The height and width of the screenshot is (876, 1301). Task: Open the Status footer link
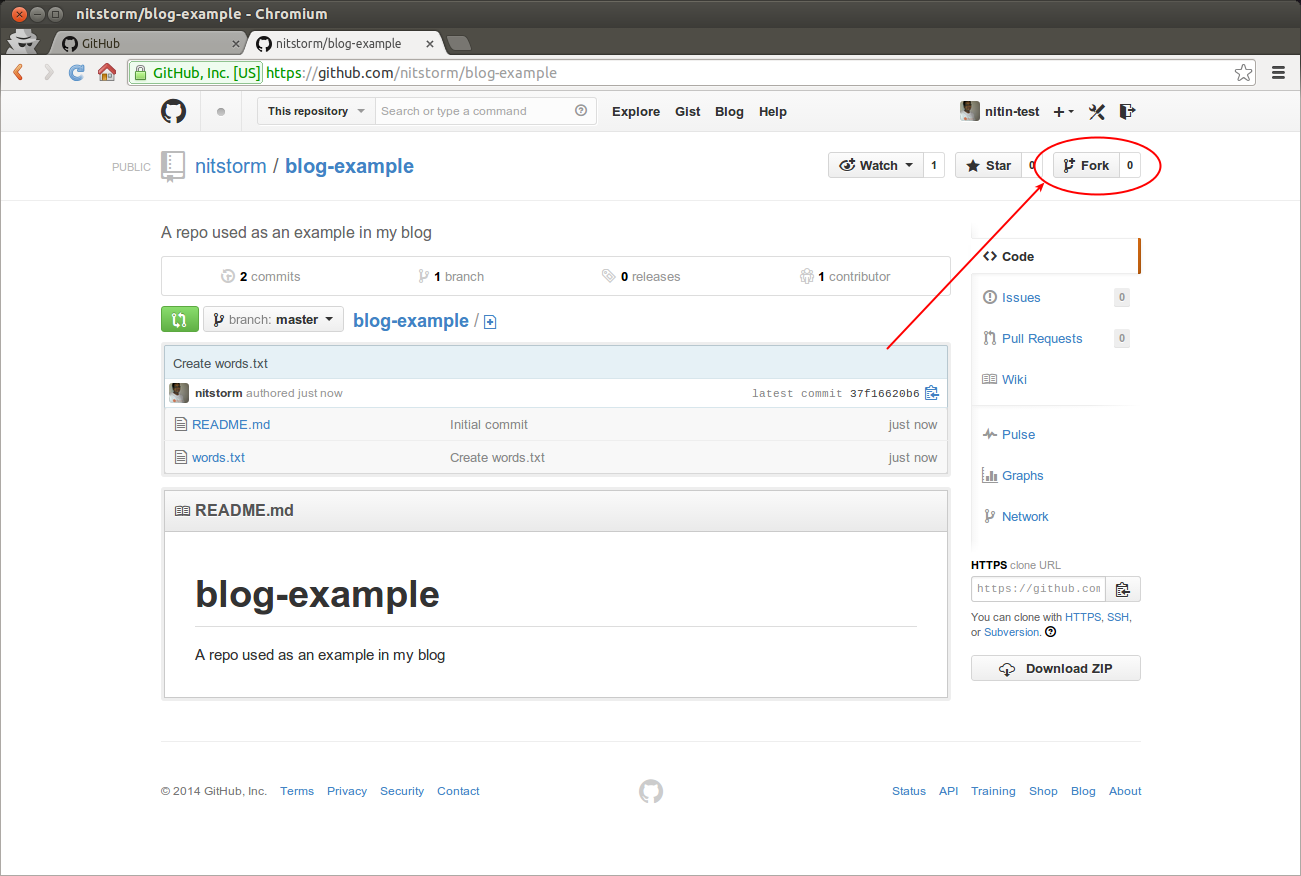click(909, 791)
